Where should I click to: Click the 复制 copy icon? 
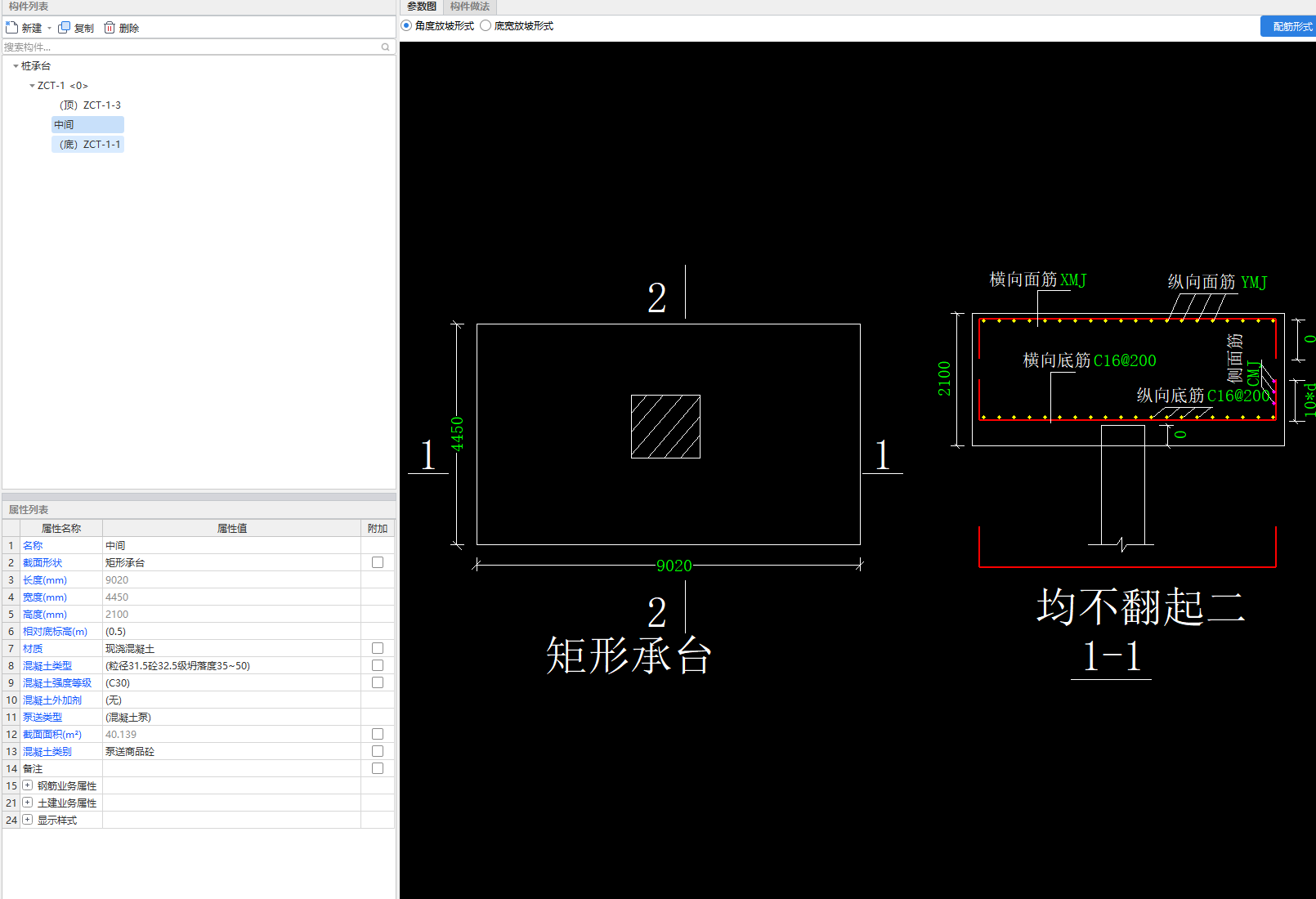tap(64, 28)
